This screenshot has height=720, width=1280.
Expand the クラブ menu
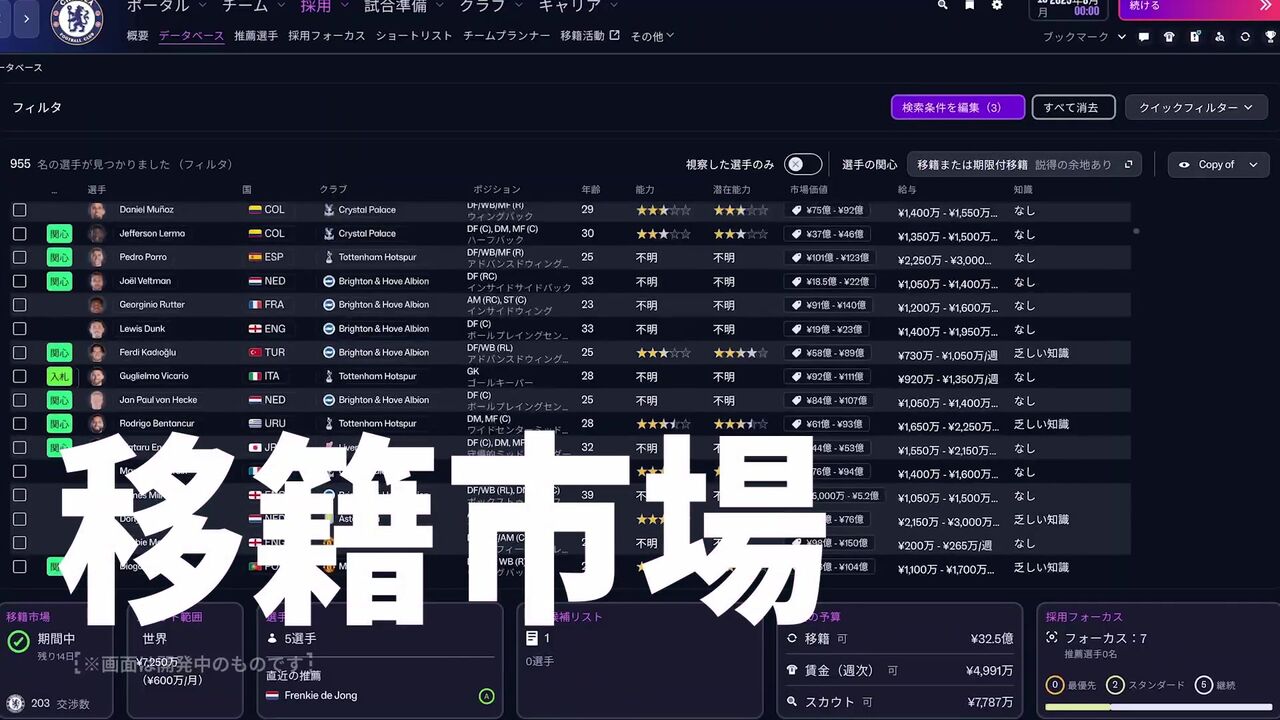click(x=489, y=7)
